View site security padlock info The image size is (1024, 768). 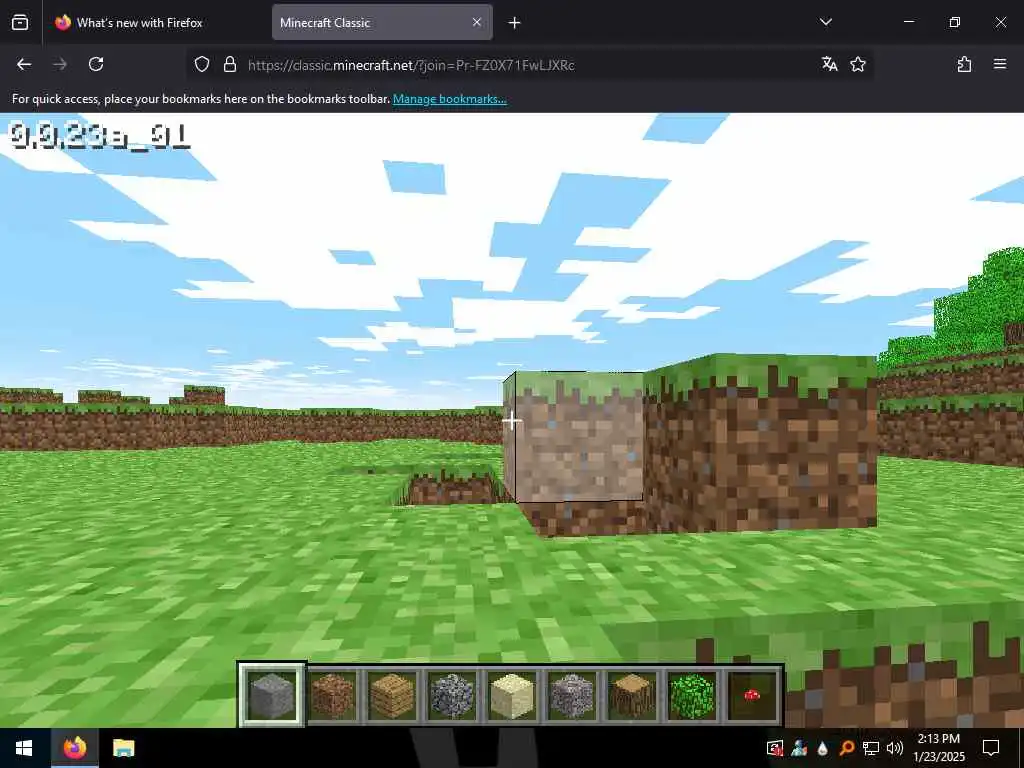click(x=230, y=64)
